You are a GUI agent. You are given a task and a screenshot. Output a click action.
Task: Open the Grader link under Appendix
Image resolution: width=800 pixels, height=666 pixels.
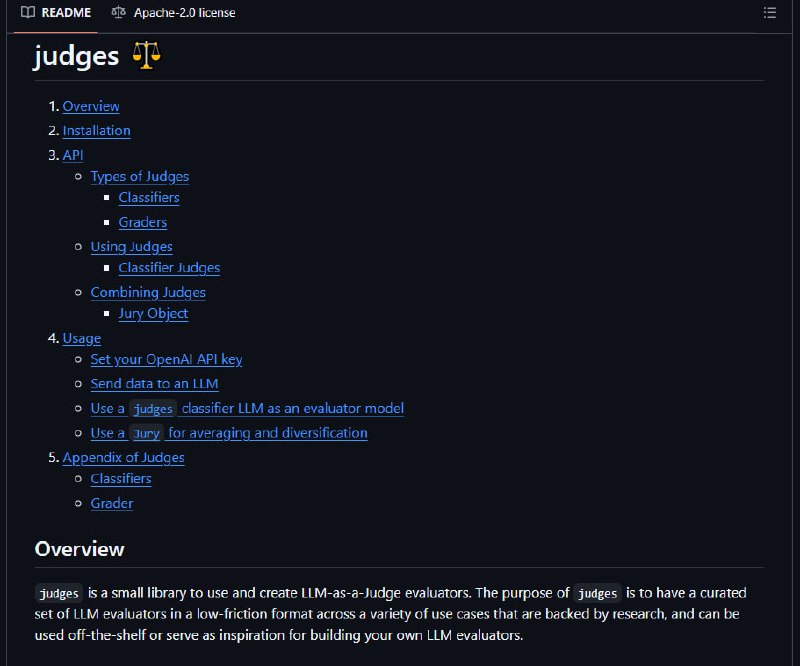[x=112, y=504]
